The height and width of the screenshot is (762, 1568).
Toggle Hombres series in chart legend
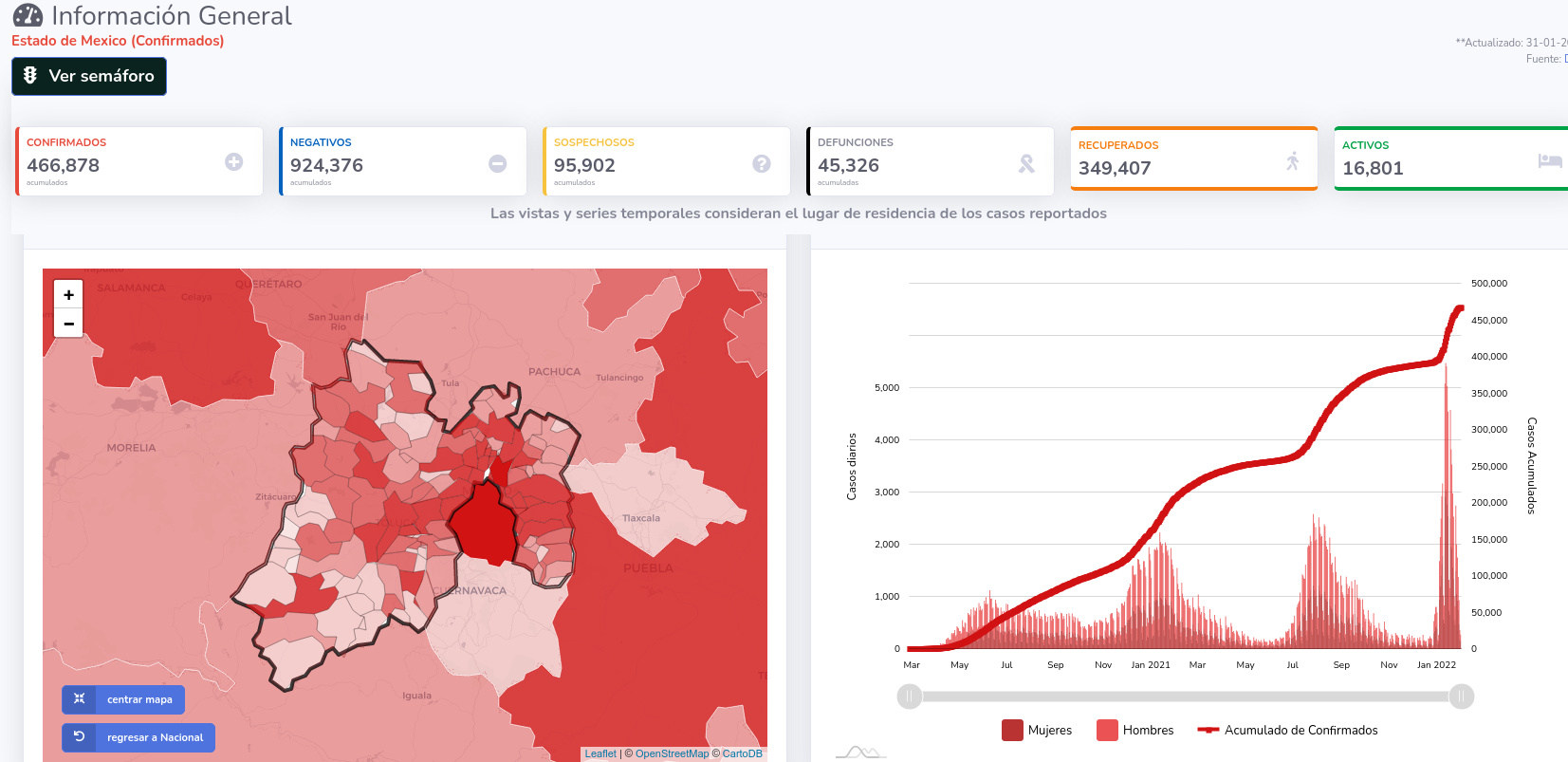1135,730
